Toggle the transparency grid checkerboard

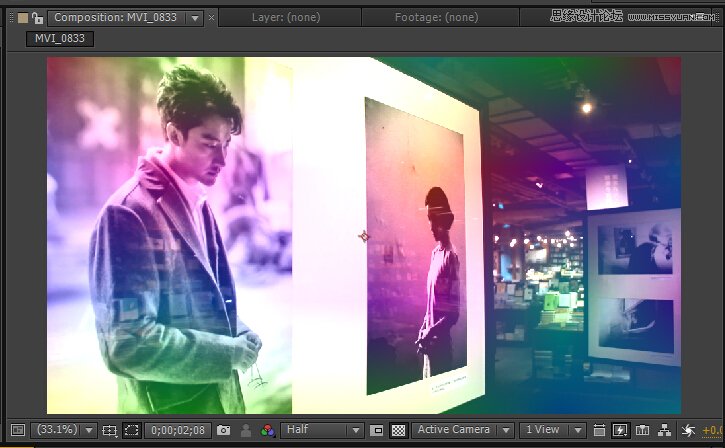coord(398,430)
